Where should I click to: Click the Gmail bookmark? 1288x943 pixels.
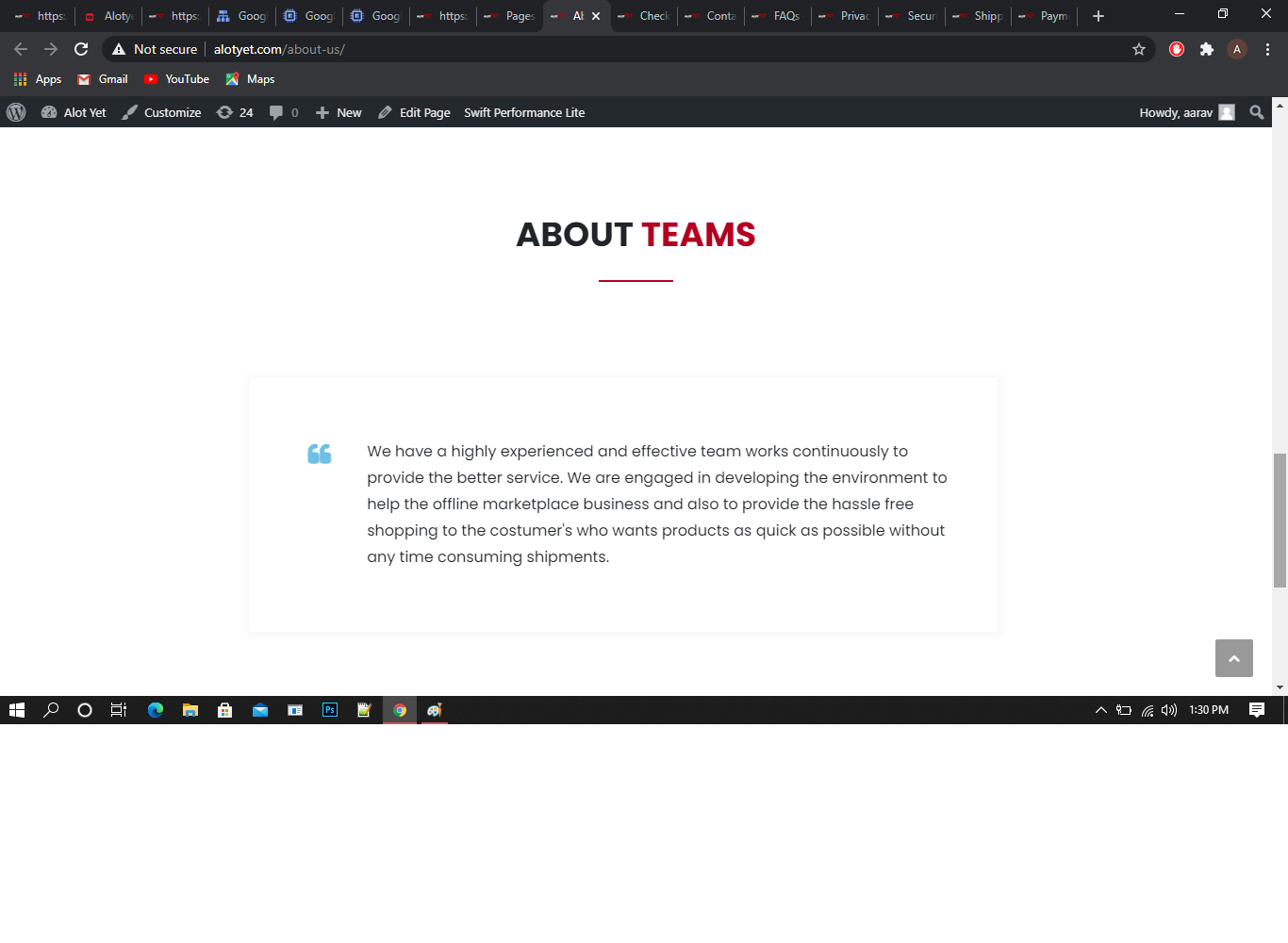point(103,79)
